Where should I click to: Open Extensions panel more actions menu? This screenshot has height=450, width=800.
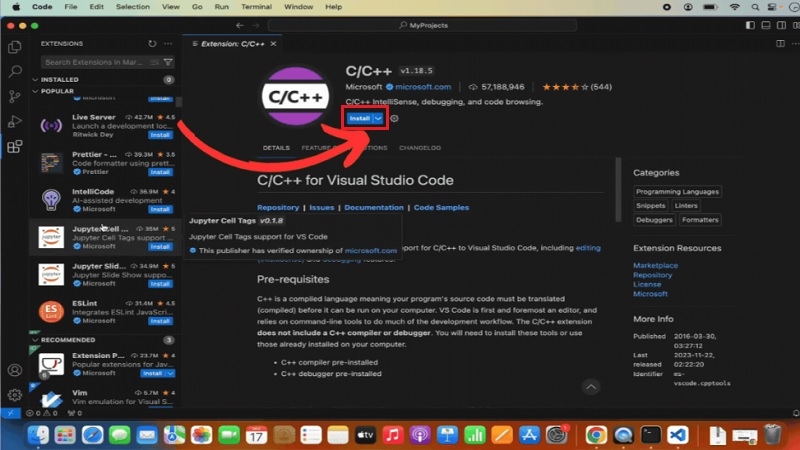[168, 44]
